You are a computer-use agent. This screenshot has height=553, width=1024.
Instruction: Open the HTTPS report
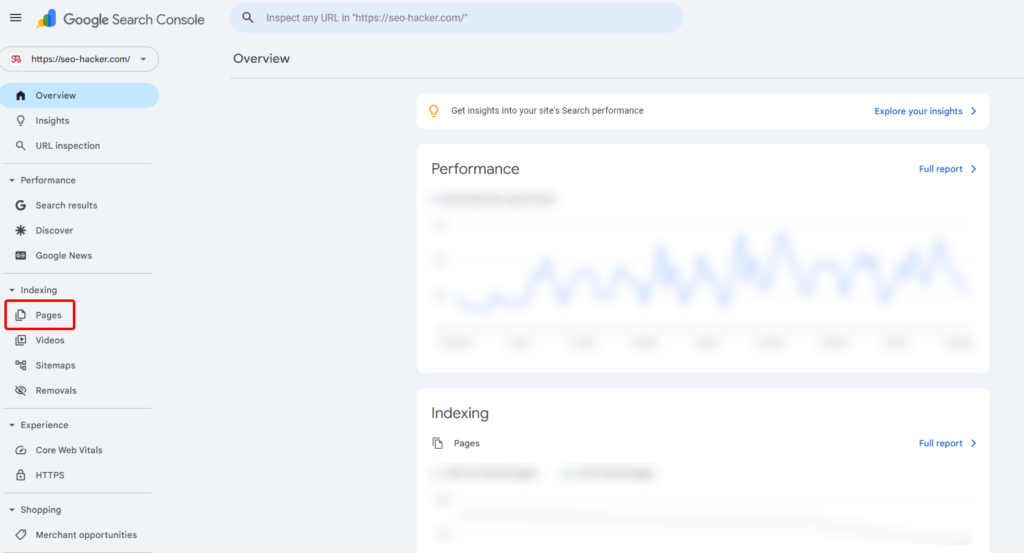pyautogui.click(x=50, y=475)
